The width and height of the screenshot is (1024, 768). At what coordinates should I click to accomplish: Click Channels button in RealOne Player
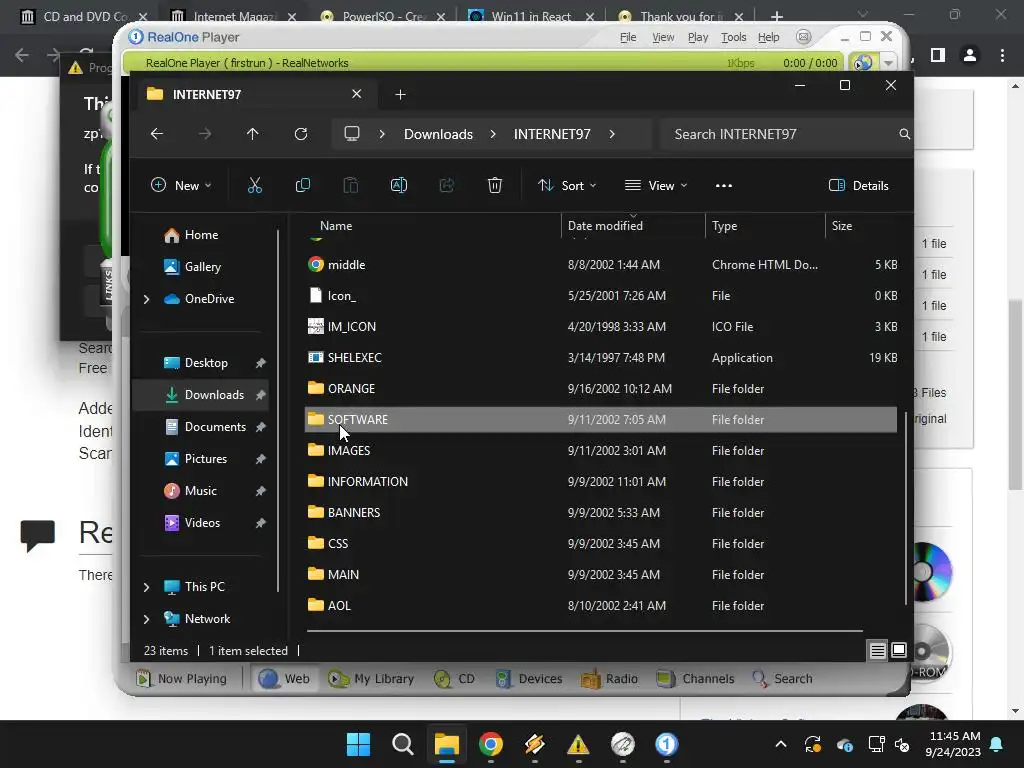(x=695, y=679)
